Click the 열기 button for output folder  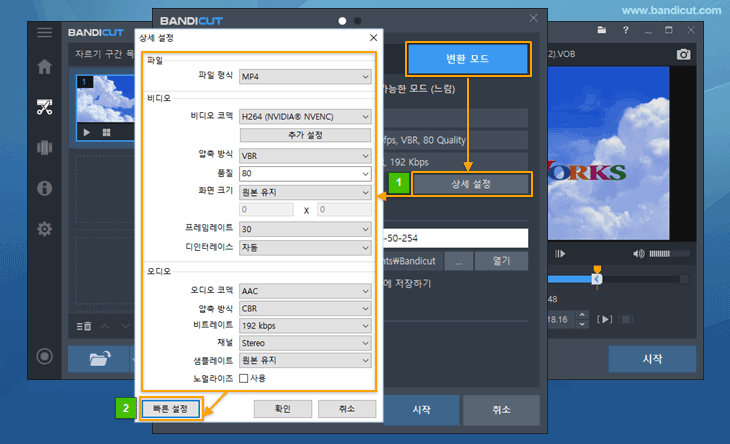(501, 261)
